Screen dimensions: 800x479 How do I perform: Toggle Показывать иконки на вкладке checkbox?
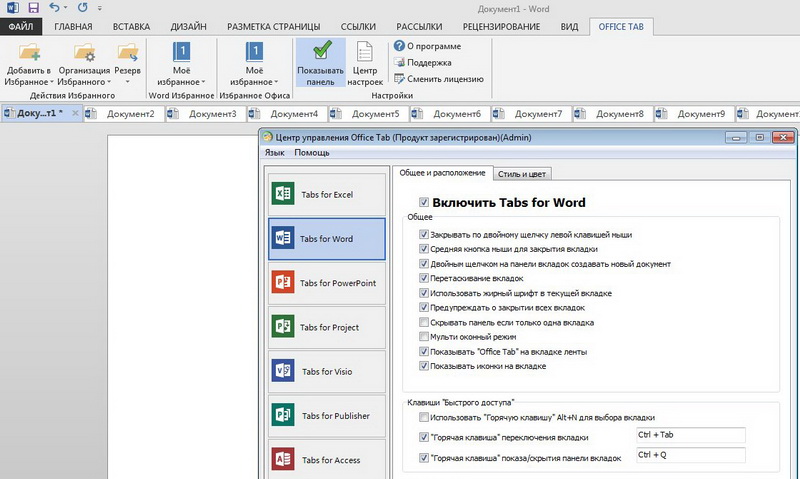[423, 365]
